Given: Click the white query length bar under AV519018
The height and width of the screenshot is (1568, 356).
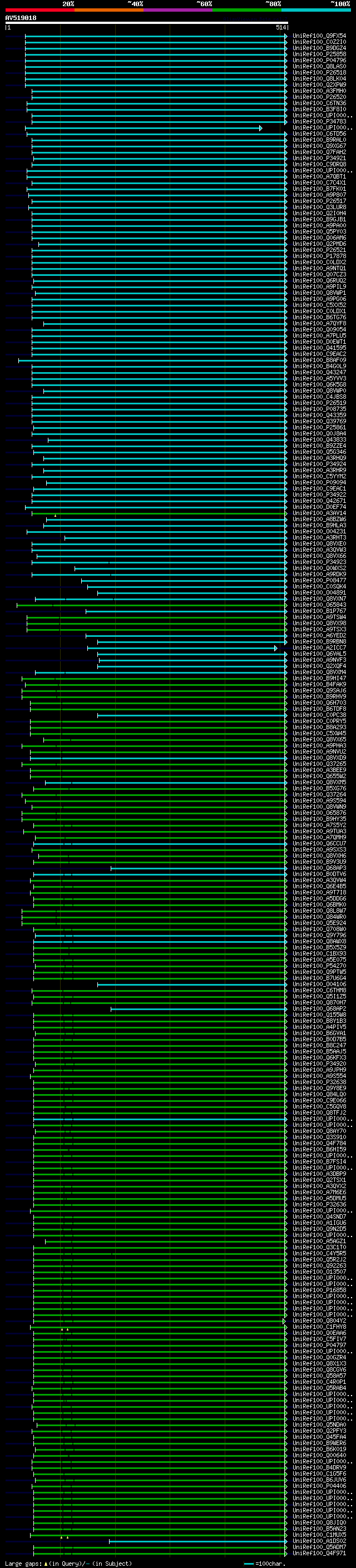Looking at the screenshot, I should click(x=146, y=23).
